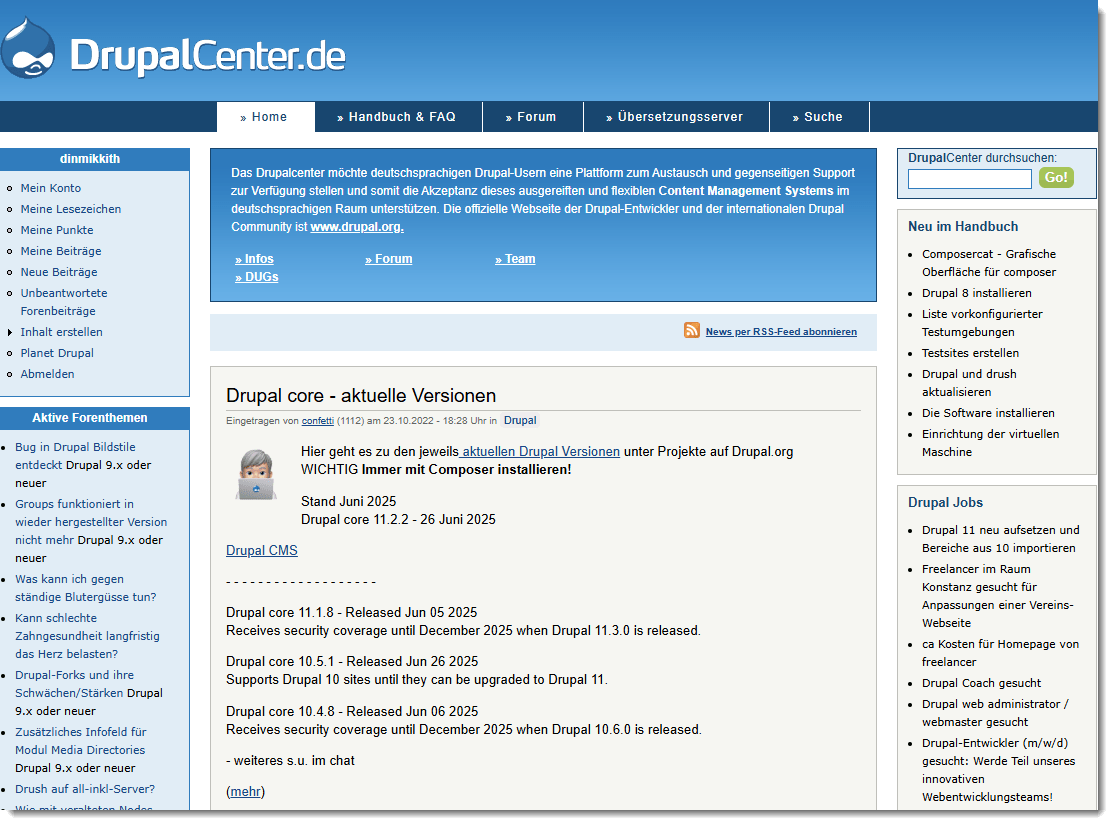Open topic Zusätzliches Infofeld für Modul Media Directories
The image size is (1113, 825).
pos(80,741)
